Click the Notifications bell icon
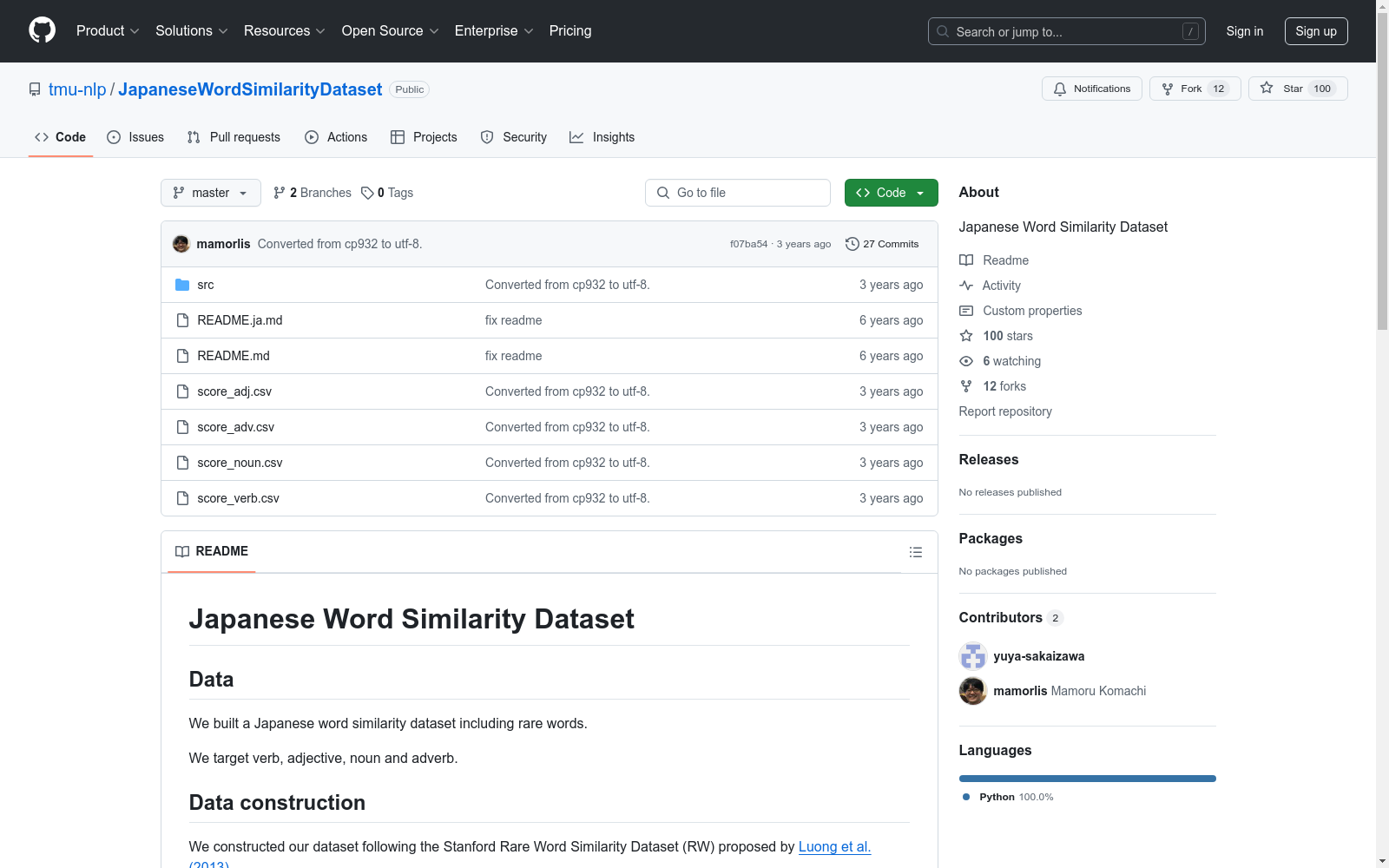Screen dimensions: 1389x868 click(1060, 89)
